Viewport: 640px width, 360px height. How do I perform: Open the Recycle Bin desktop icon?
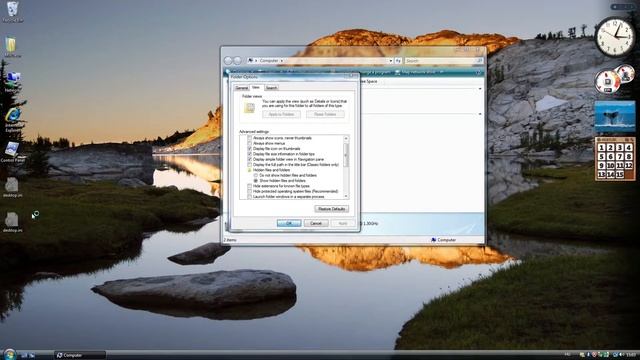(13, 11)
